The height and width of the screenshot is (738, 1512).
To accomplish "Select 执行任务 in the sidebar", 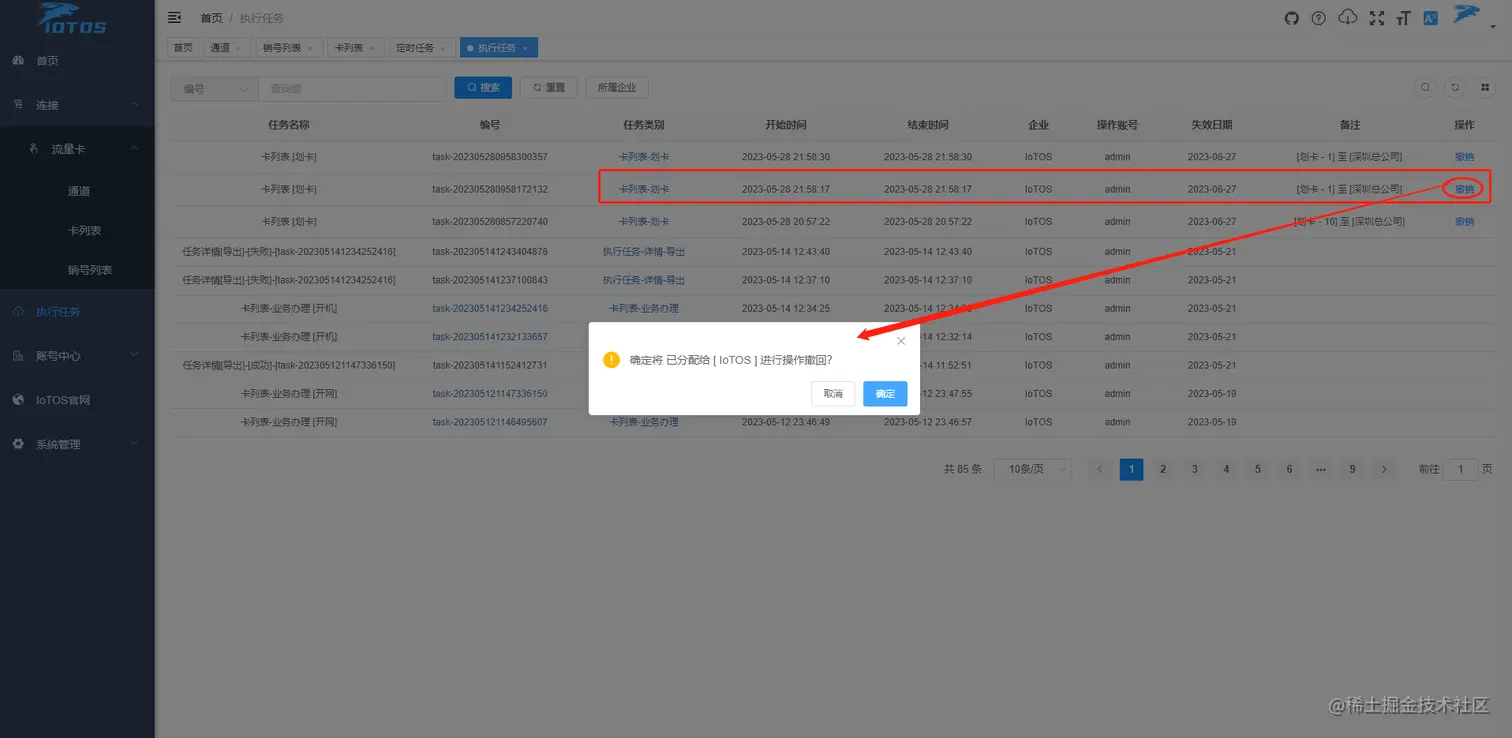I will coord(77,312).
